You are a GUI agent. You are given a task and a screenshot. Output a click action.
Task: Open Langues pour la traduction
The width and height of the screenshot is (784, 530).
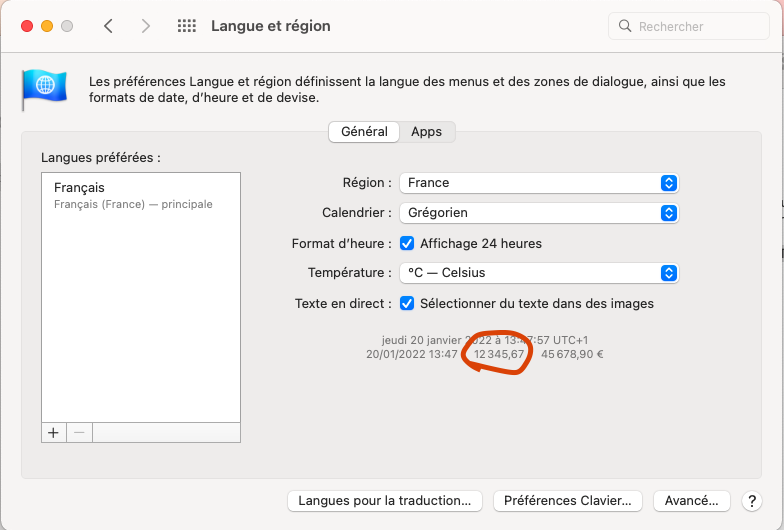[x=385, y=500]
